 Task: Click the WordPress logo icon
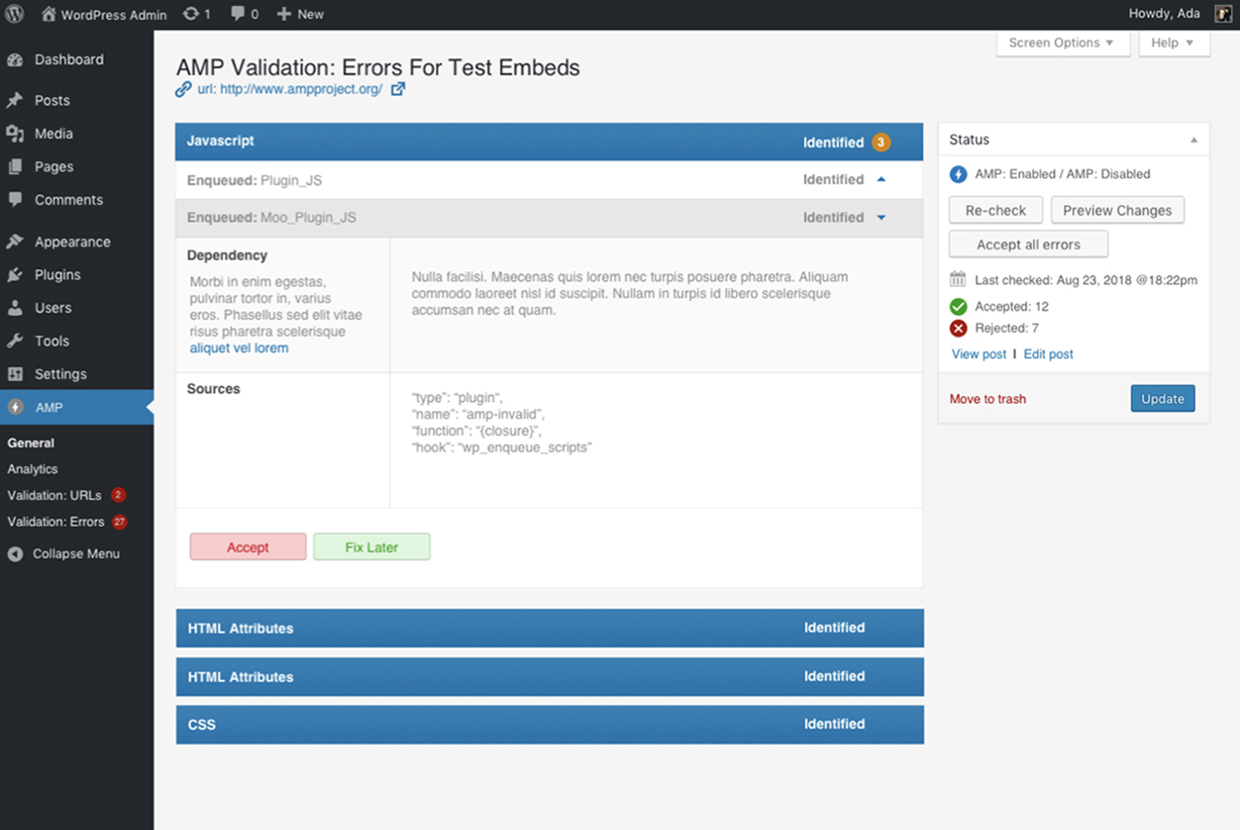15,14
